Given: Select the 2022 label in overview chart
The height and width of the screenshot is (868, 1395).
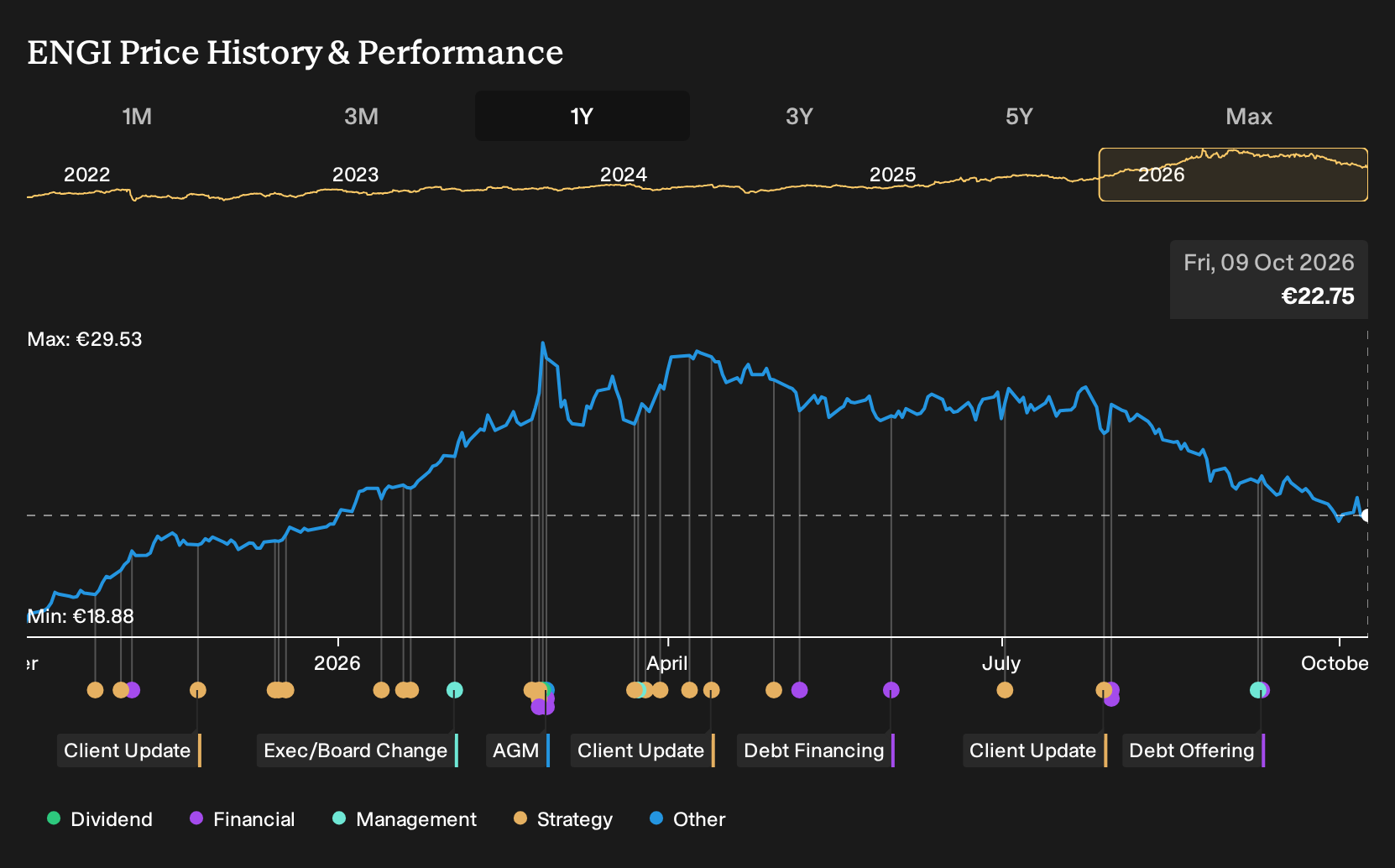Looking at the screenshot, I should coord(87,175).
